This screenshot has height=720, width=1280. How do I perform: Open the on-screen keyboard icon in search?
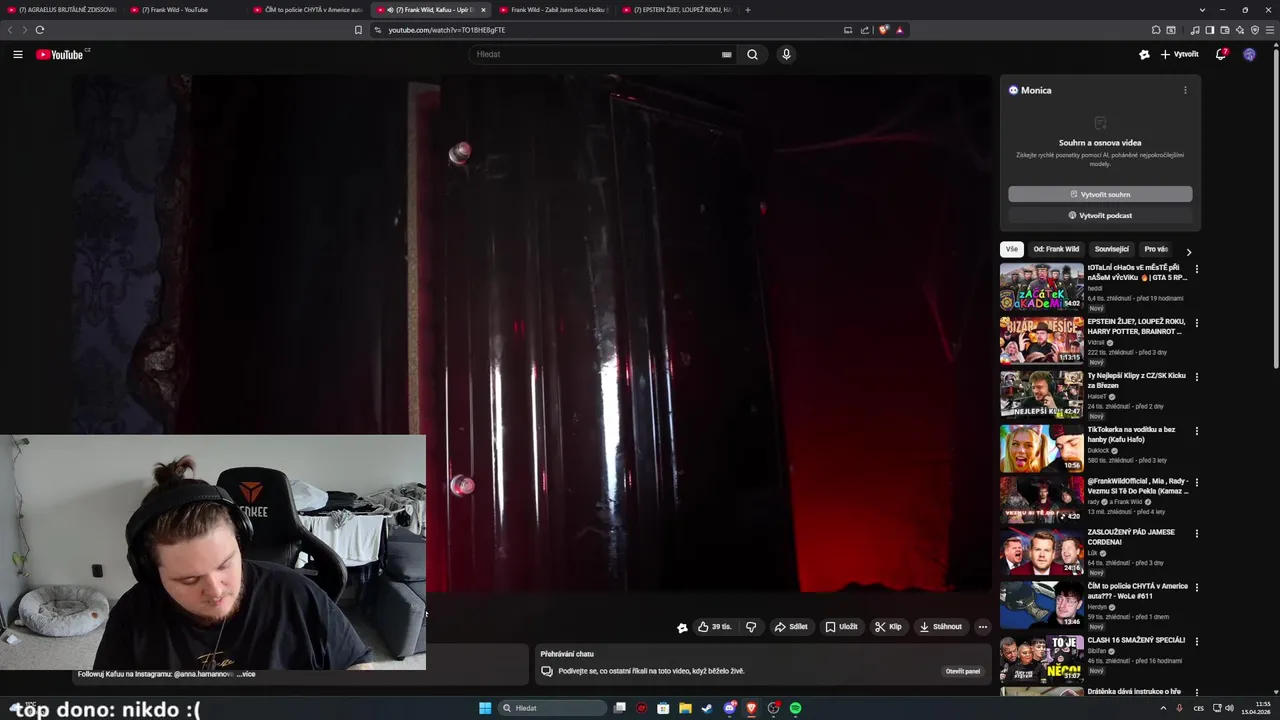pyautogui.click(x=727, y=54)
